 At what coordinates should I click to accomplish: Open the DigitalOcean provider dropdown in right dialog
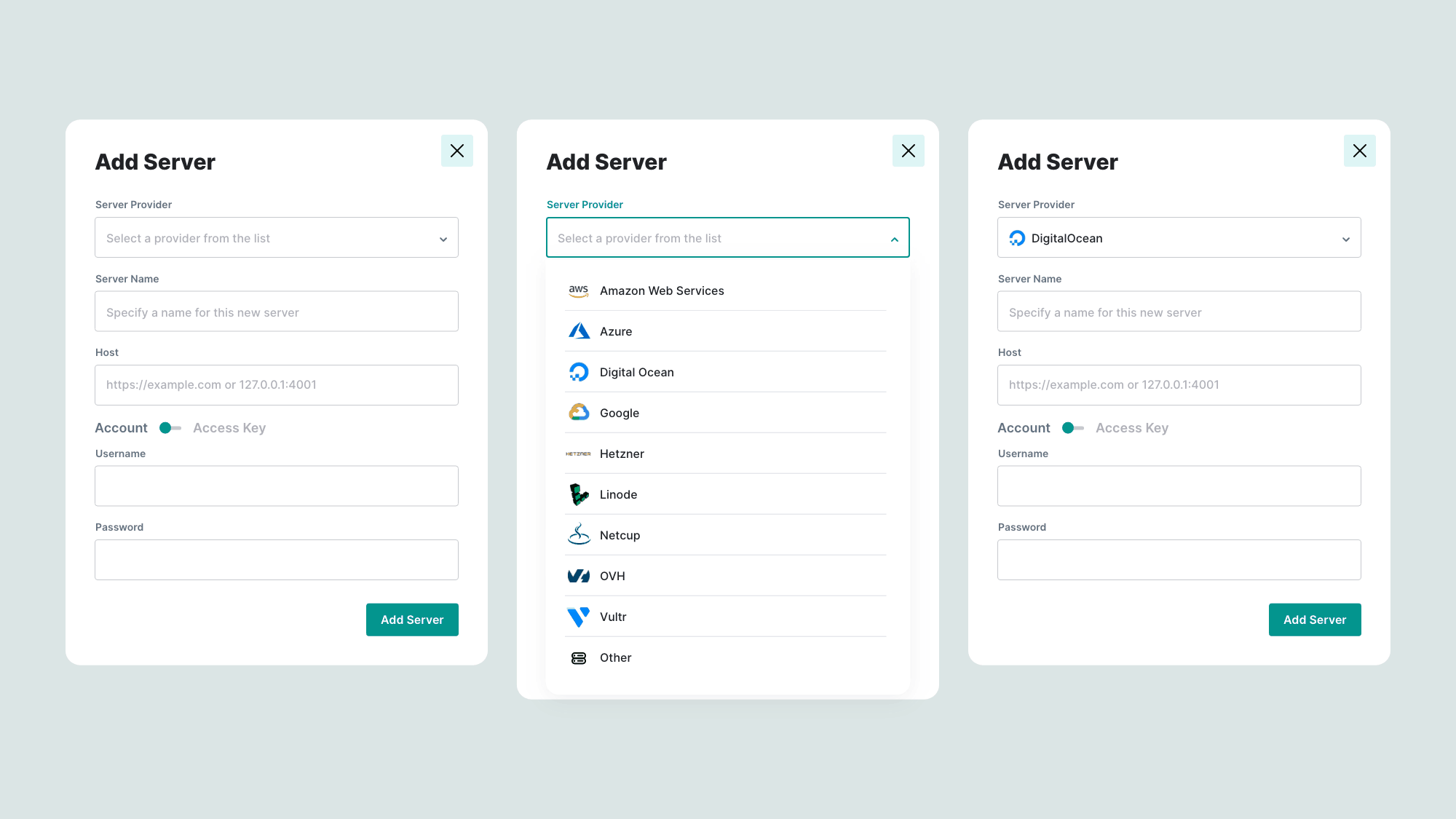tap(1179, 237)
